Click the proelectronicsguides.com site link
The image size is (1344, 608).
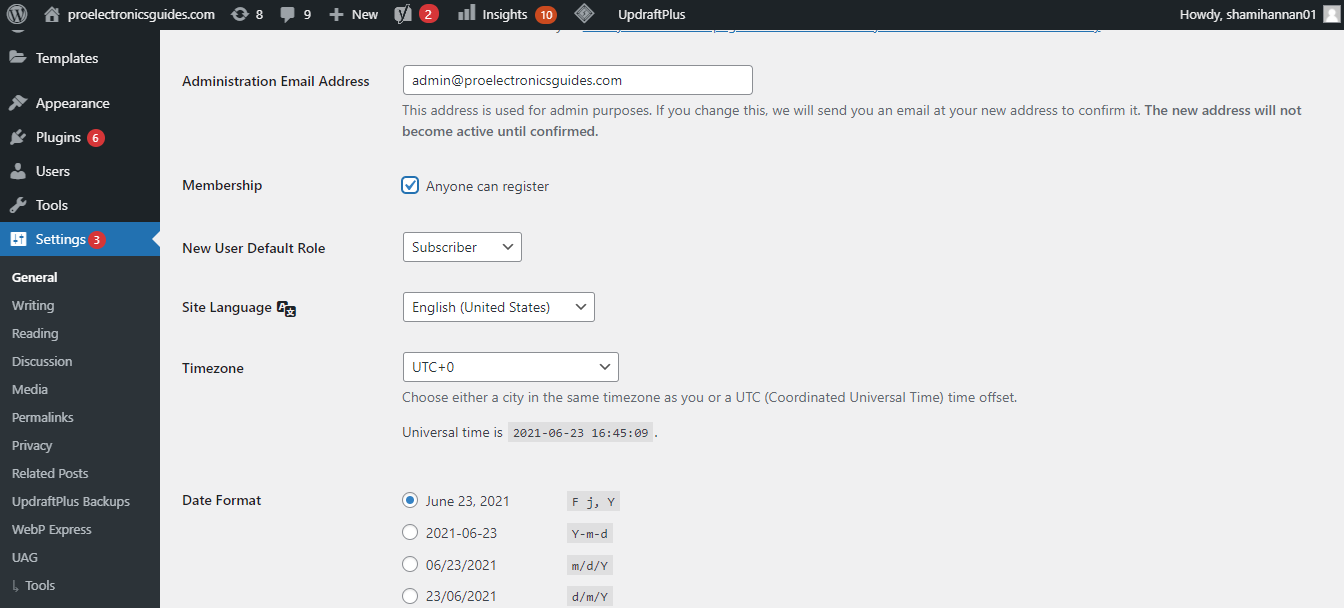(x=141, y=14)
